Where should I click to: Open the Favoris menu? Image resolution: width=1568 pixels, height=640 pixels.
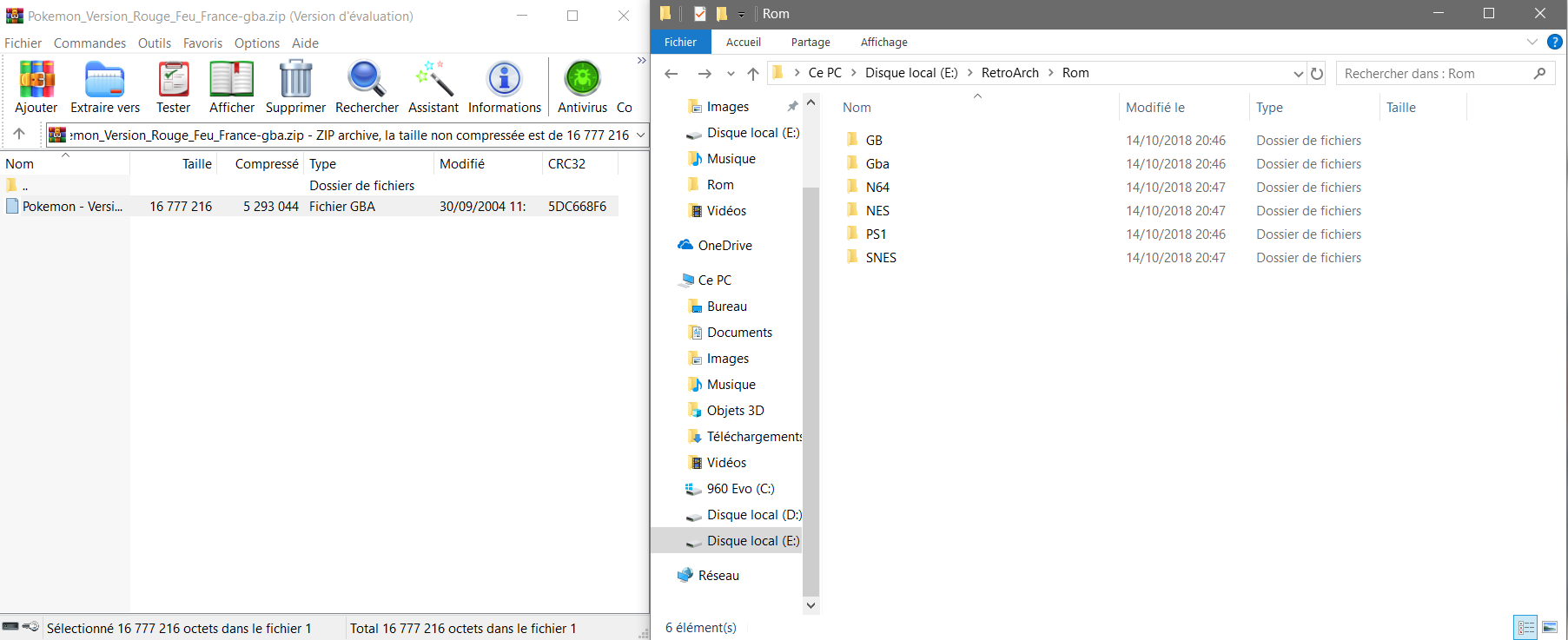click(x=202, y=43)
